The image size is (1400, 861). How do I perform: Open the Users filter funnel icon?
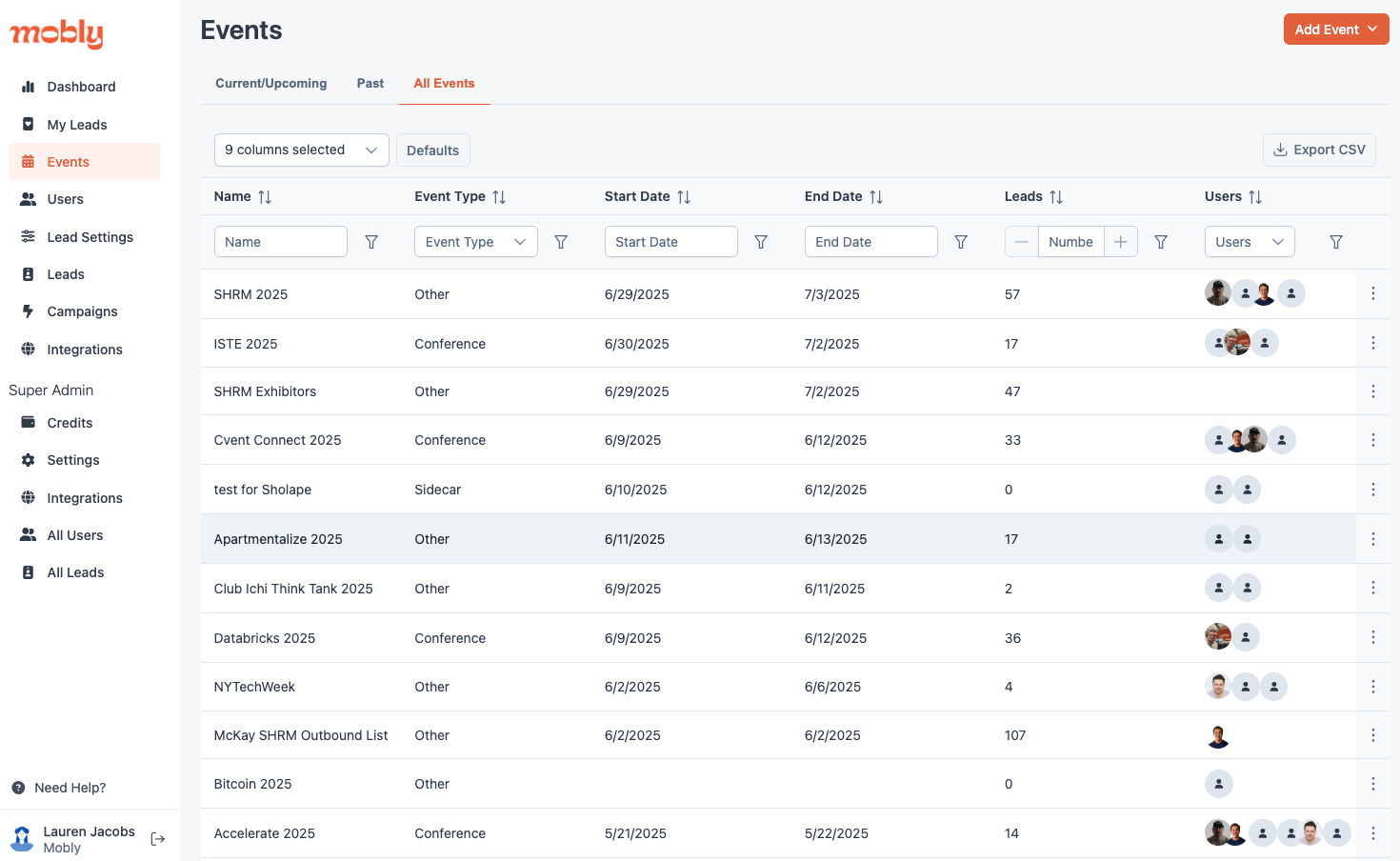(x=1336, y=242)
